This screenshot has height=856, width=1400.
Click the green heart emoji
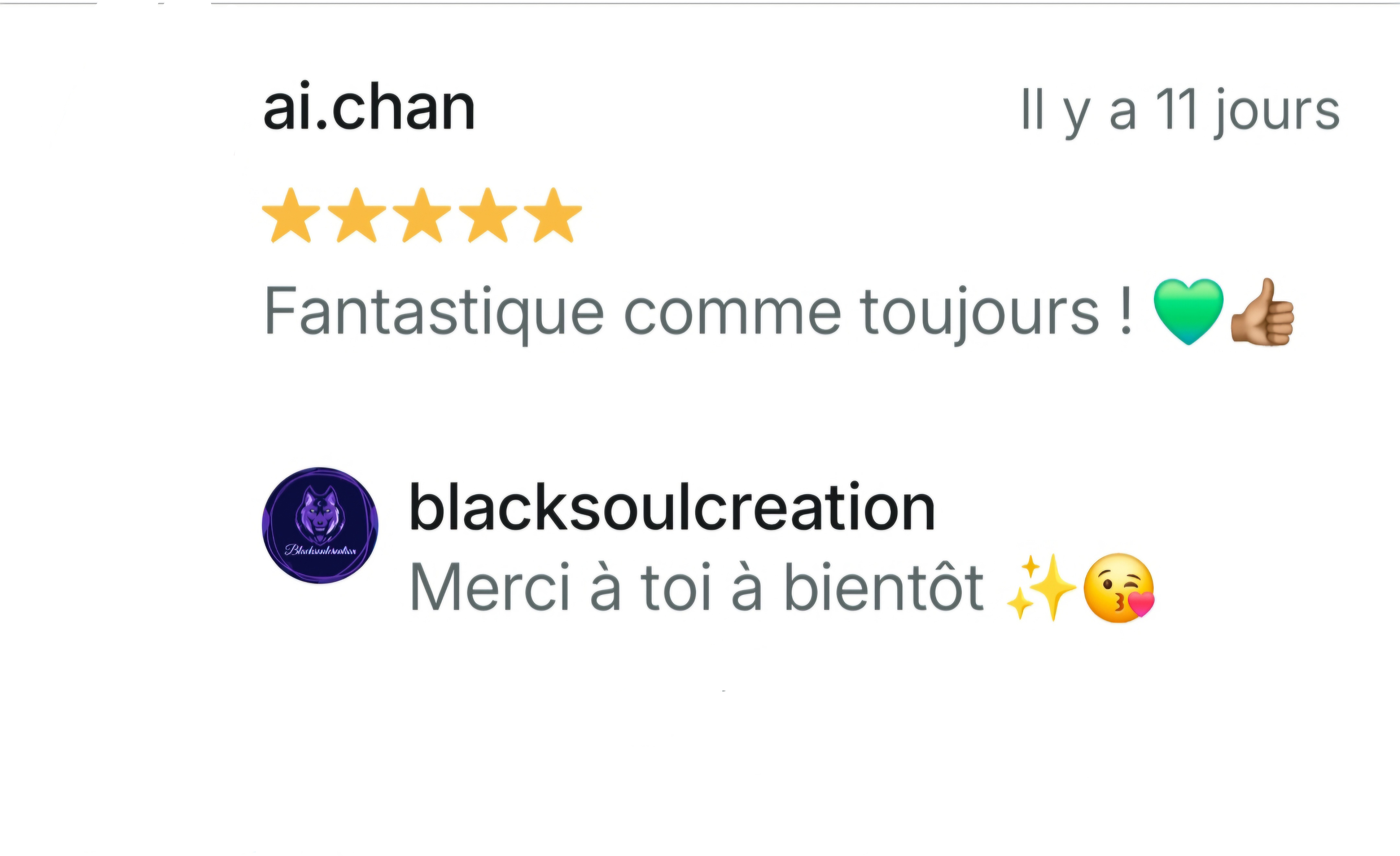pyautogui.click(x=1188, y=312)
